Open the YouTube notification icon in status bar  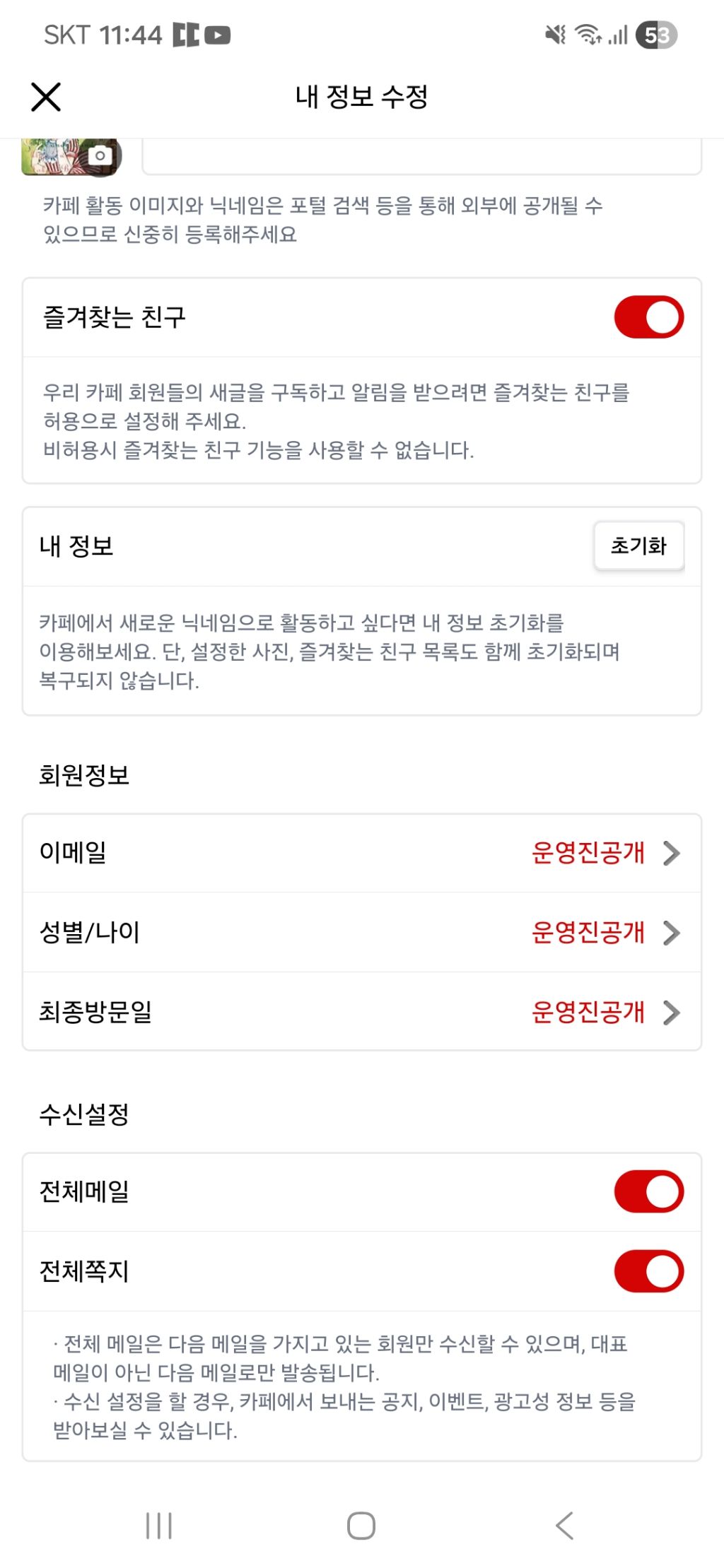(x=218, y=35)
